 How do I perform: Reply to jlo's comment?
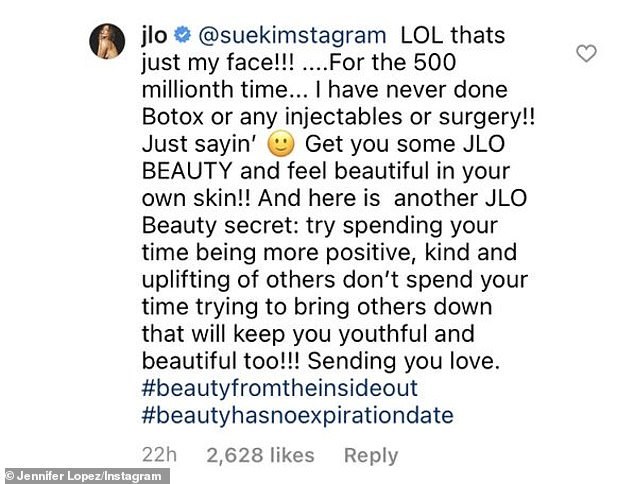(x=371, y=456)
